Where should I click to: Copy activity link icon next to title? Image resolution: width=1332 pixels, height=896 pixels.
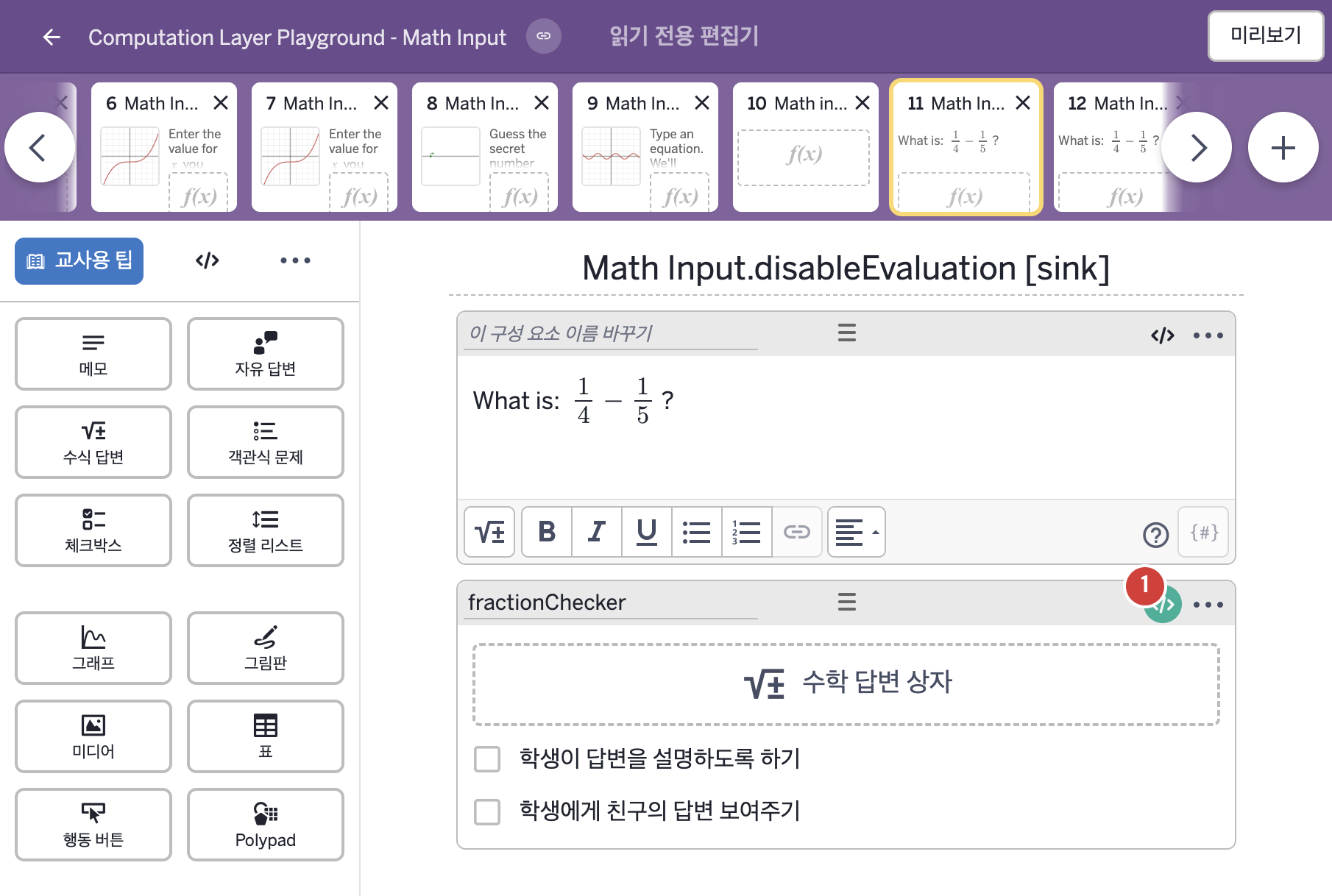coord(544,36)
